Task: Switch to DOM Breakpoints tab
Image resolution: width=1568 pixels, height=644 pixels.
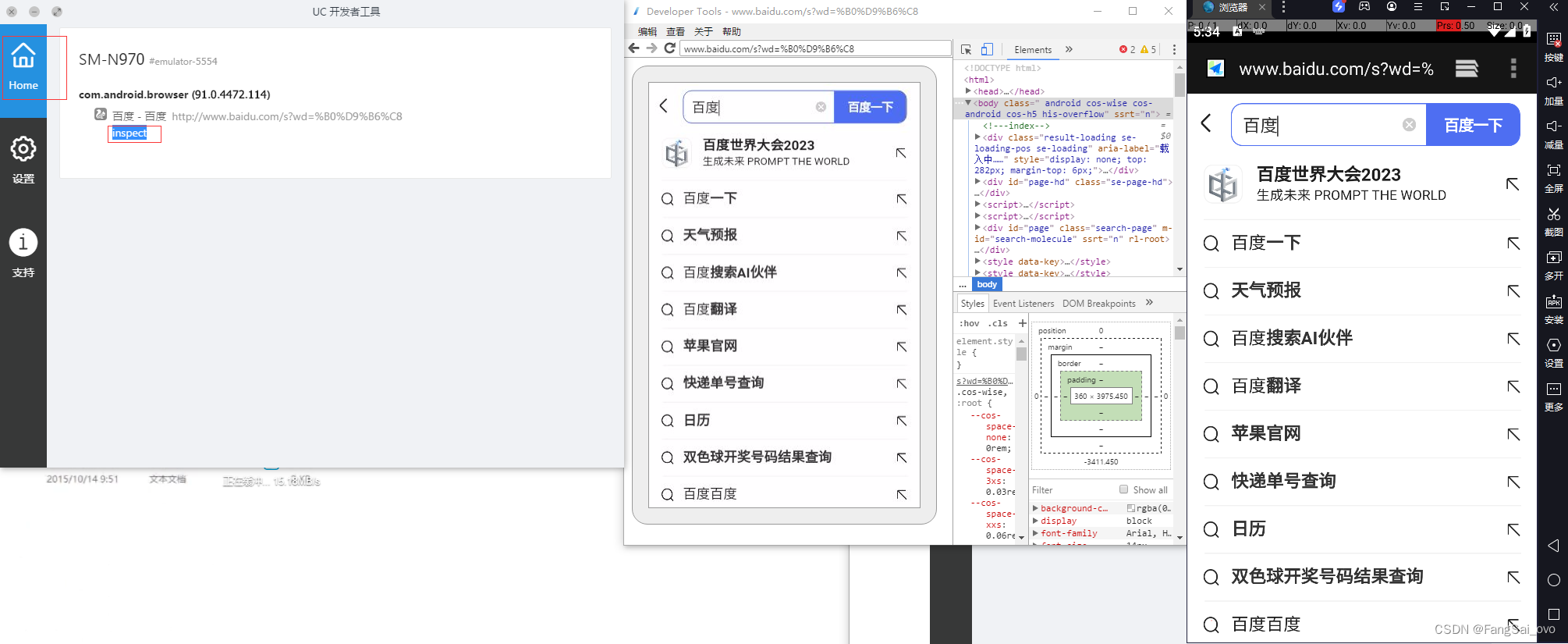Action: tap(1098, 304)
